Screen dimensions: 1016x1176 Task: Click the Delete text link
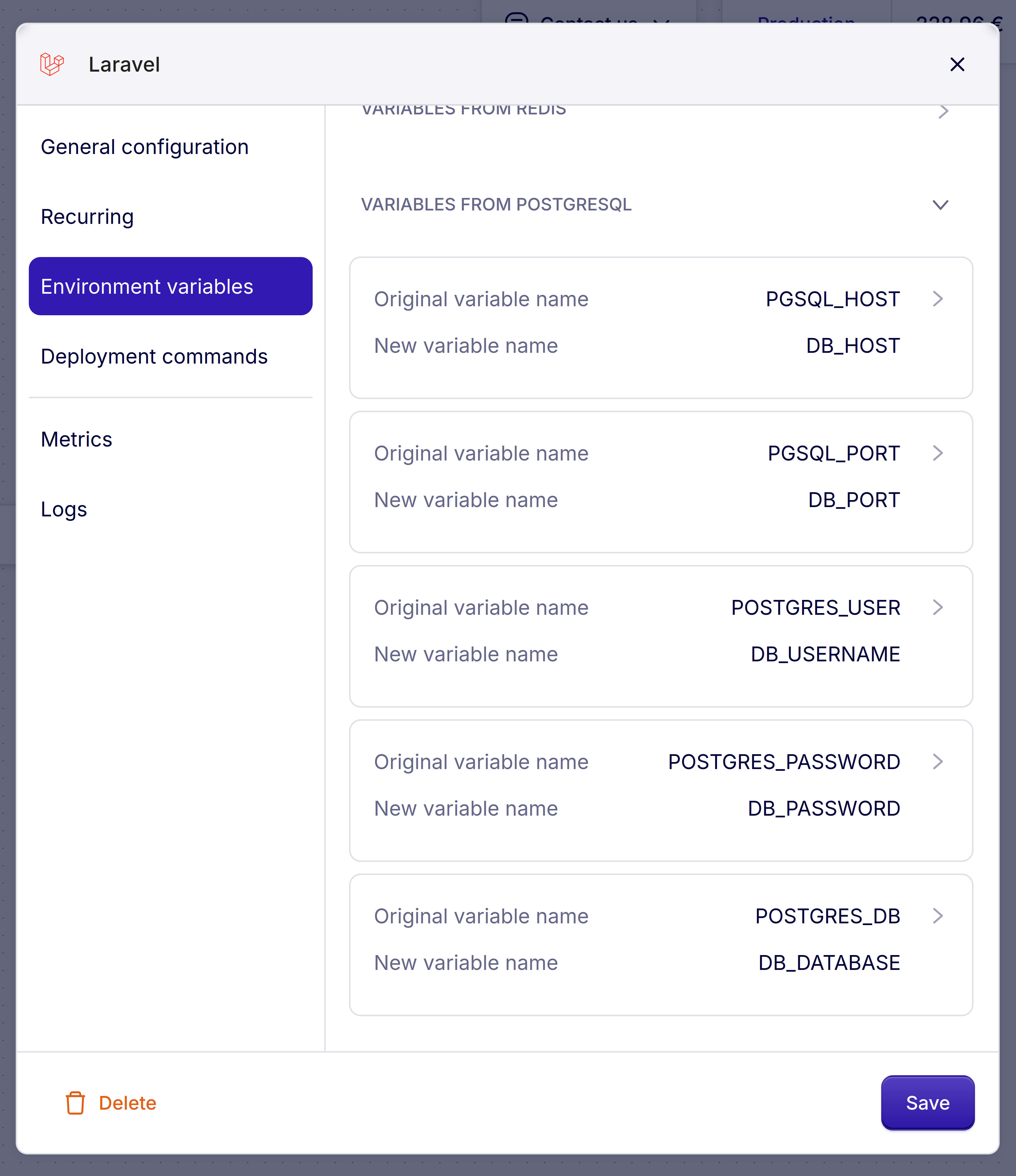pyautogui.click(x=127, y=1103)
